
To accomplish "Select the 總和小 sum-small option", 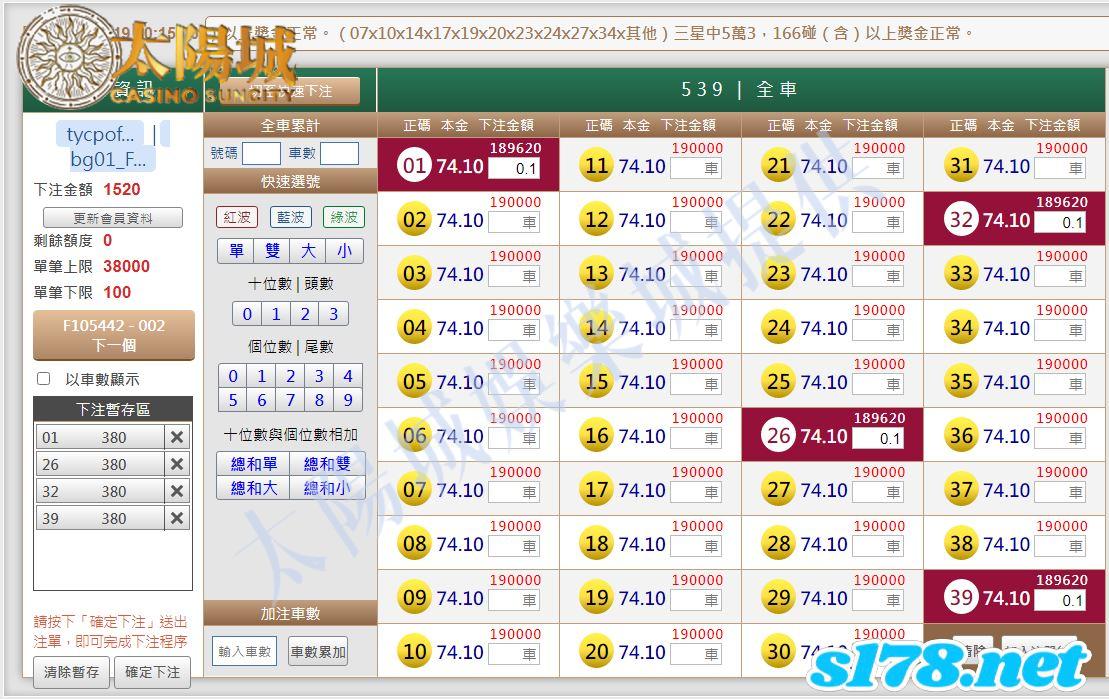I will tap(327, 487).
